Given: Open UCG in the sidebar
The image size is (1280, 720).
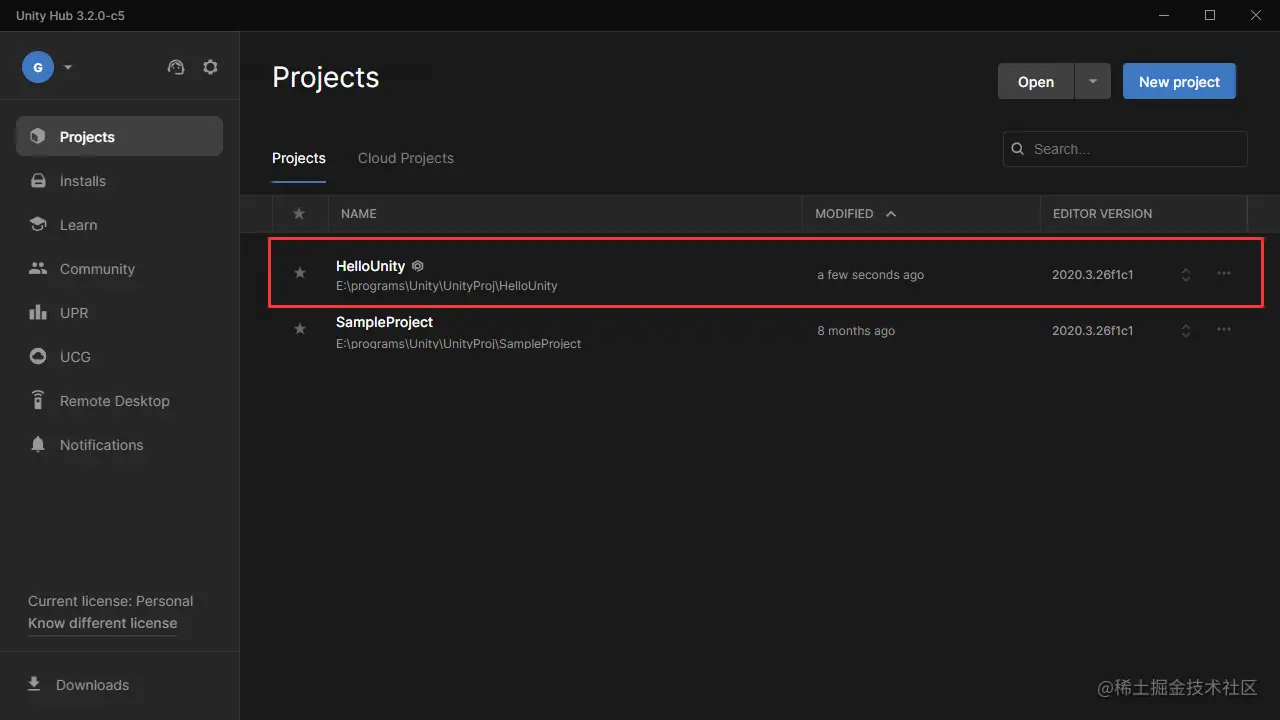Looking at the screenshot, I should (x=119, y=357).
